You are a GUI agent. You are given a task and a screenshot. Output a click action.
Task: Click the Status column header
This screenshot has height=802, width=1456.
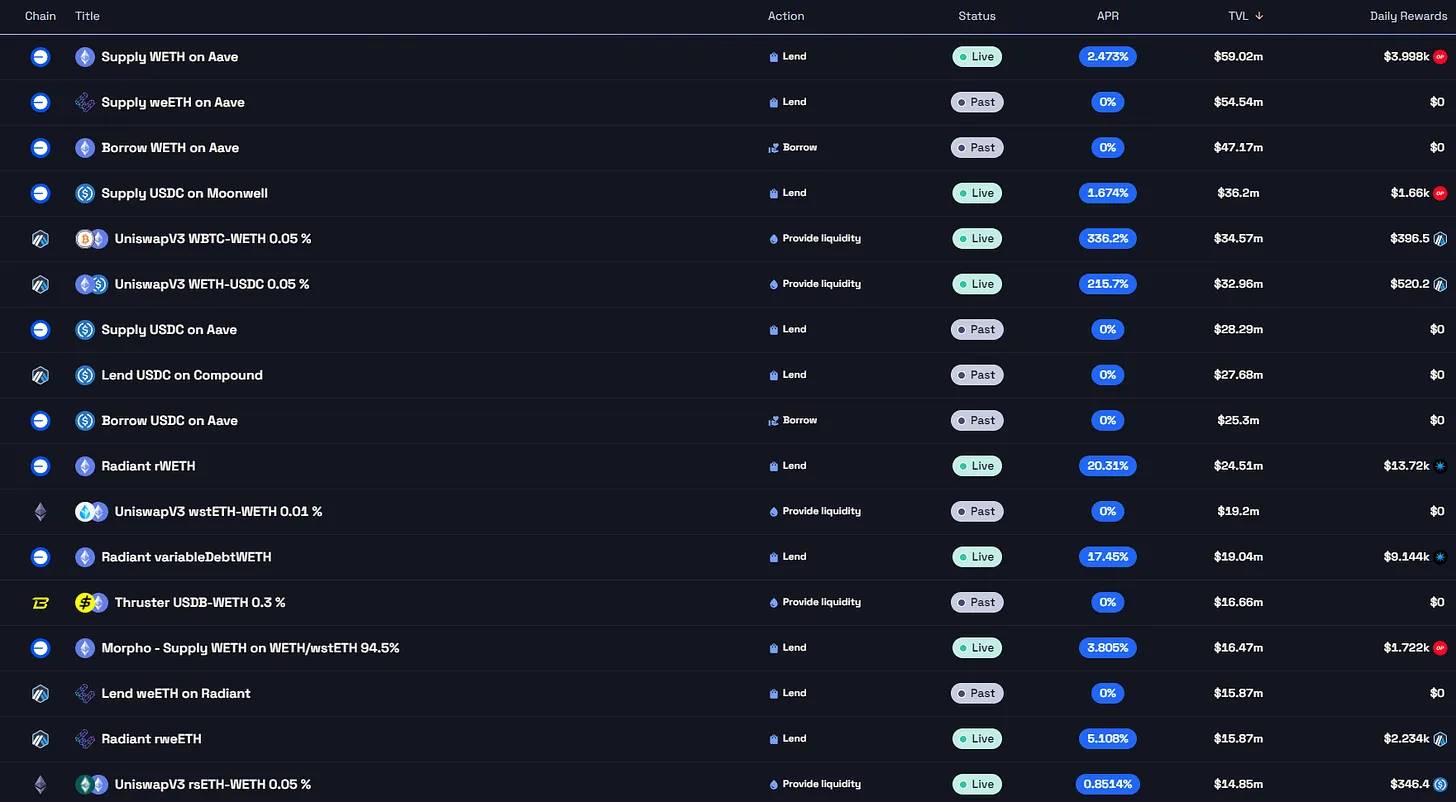pos(977,16)
